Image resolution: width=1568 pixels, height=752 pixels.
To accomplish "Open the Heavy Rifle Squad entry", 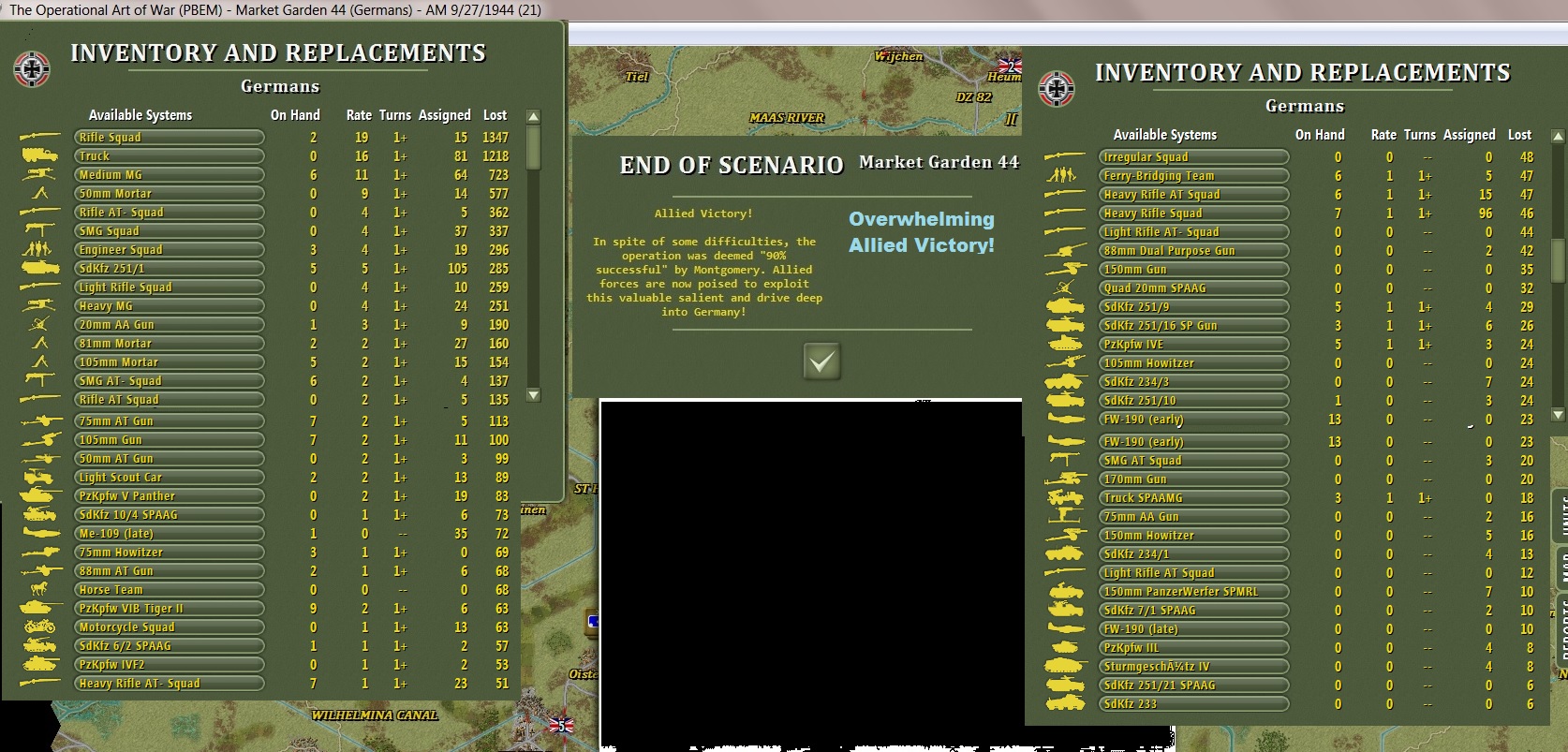I will click(1193, 214).
